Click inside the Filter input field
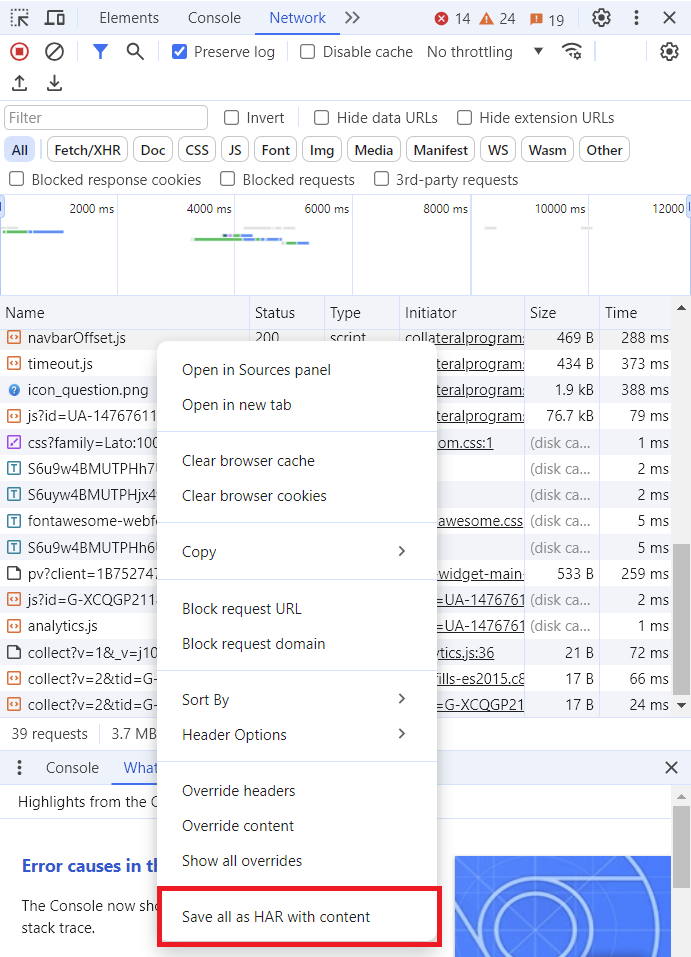 (105, 117)
